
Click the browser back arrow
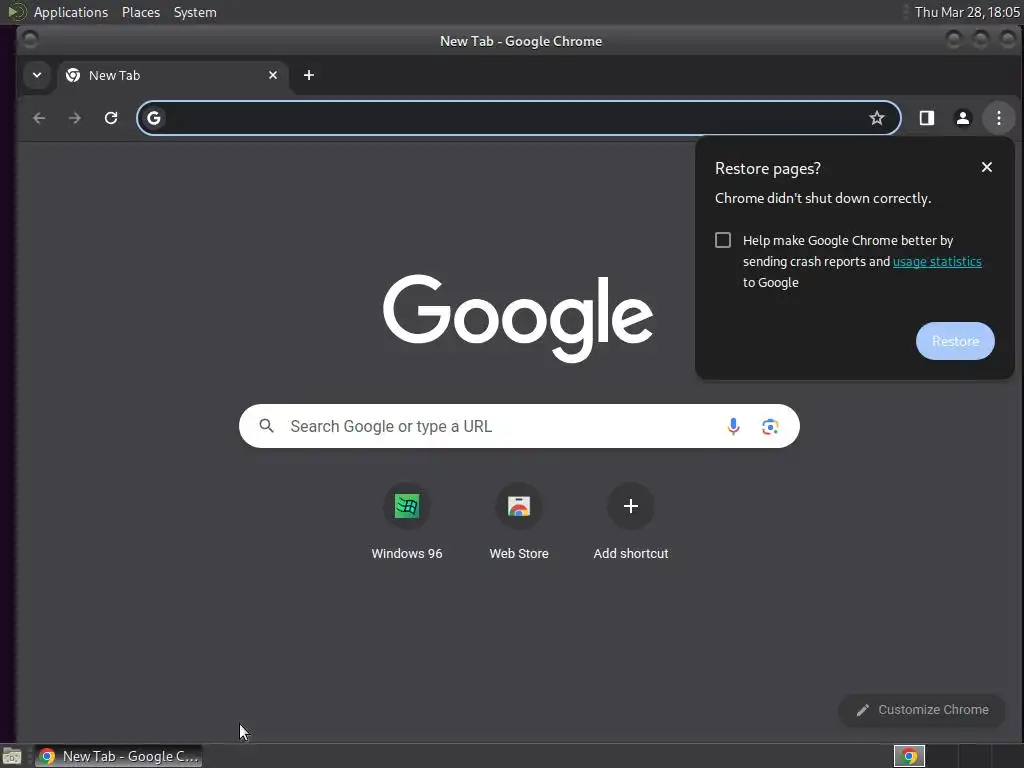(x=39, y=118)
